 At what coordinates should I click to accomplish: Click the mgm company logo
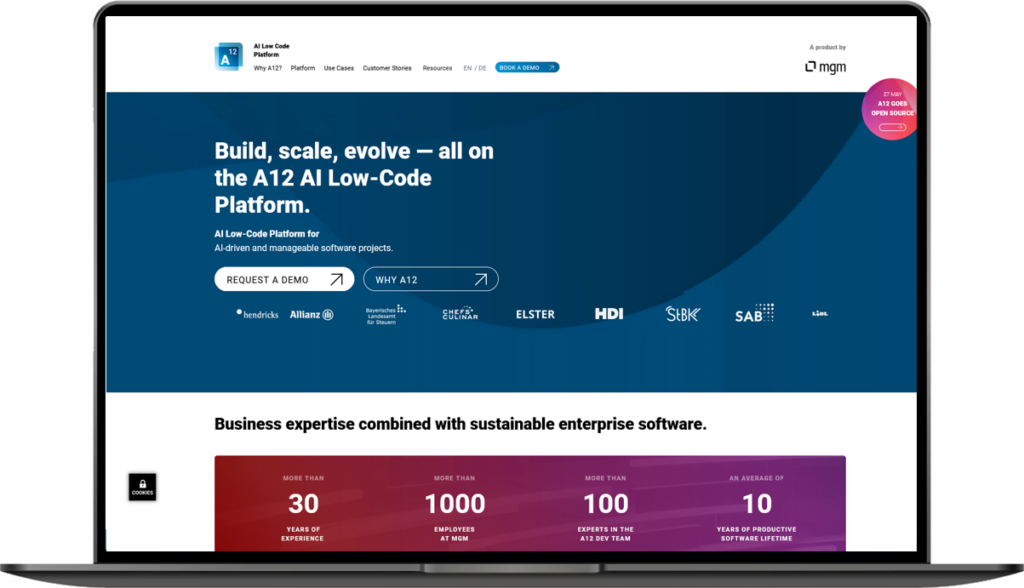click(x=825, y=67)
